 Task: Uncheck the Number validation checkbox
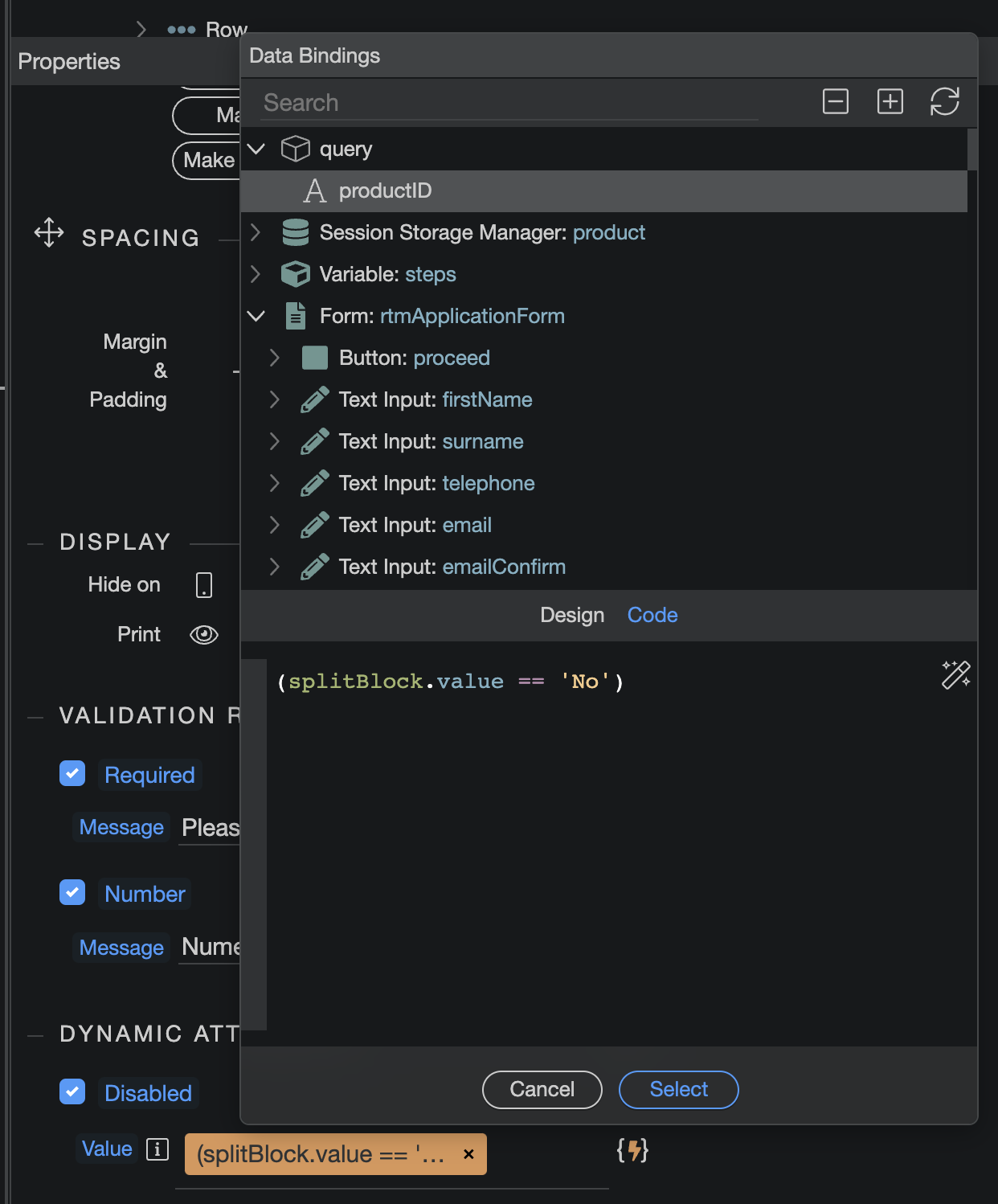point(72,892)
